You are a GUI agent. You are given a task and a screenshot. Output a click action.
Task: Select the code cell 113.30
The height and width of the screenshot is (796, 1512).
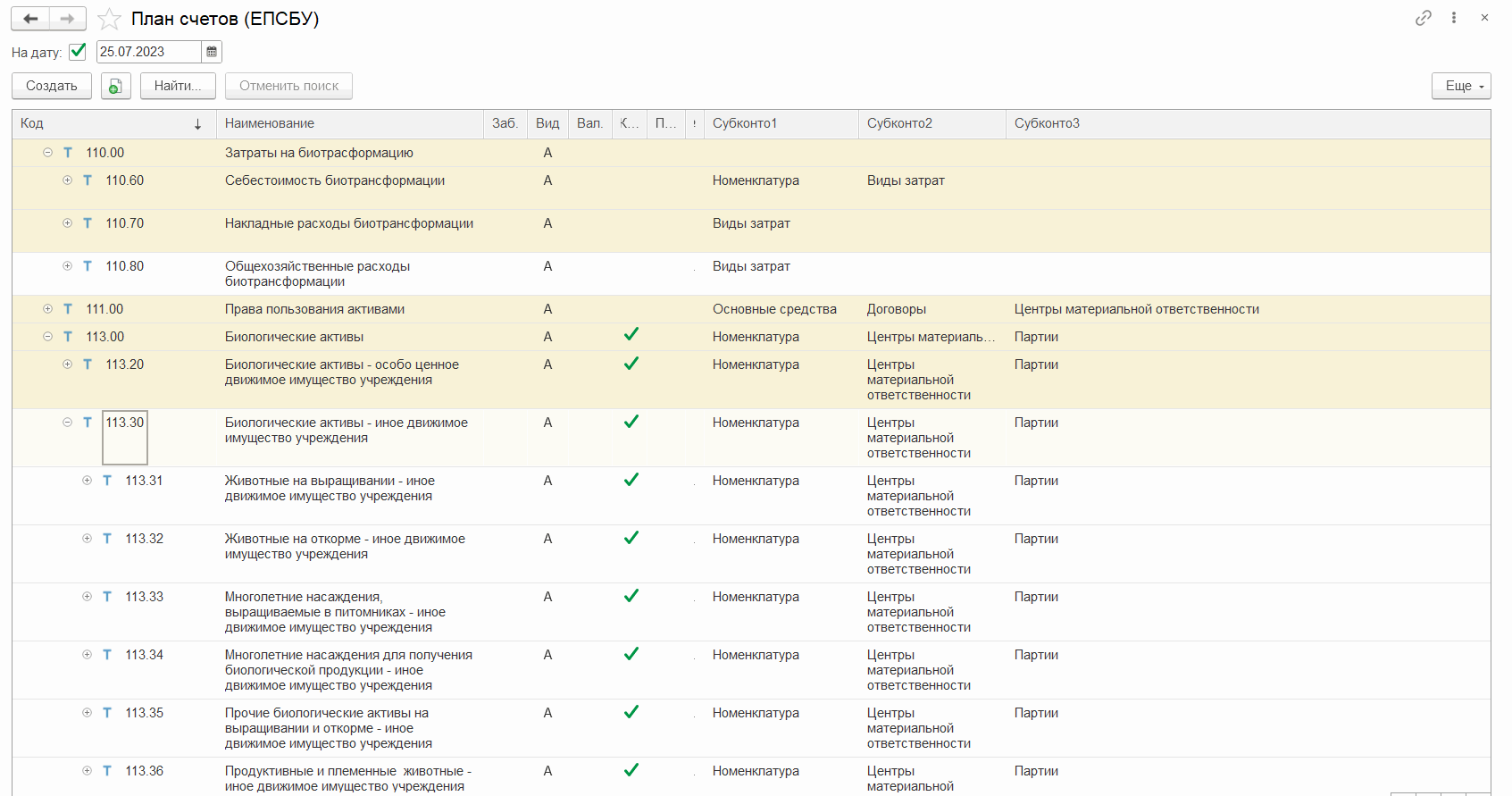(125, 438)
